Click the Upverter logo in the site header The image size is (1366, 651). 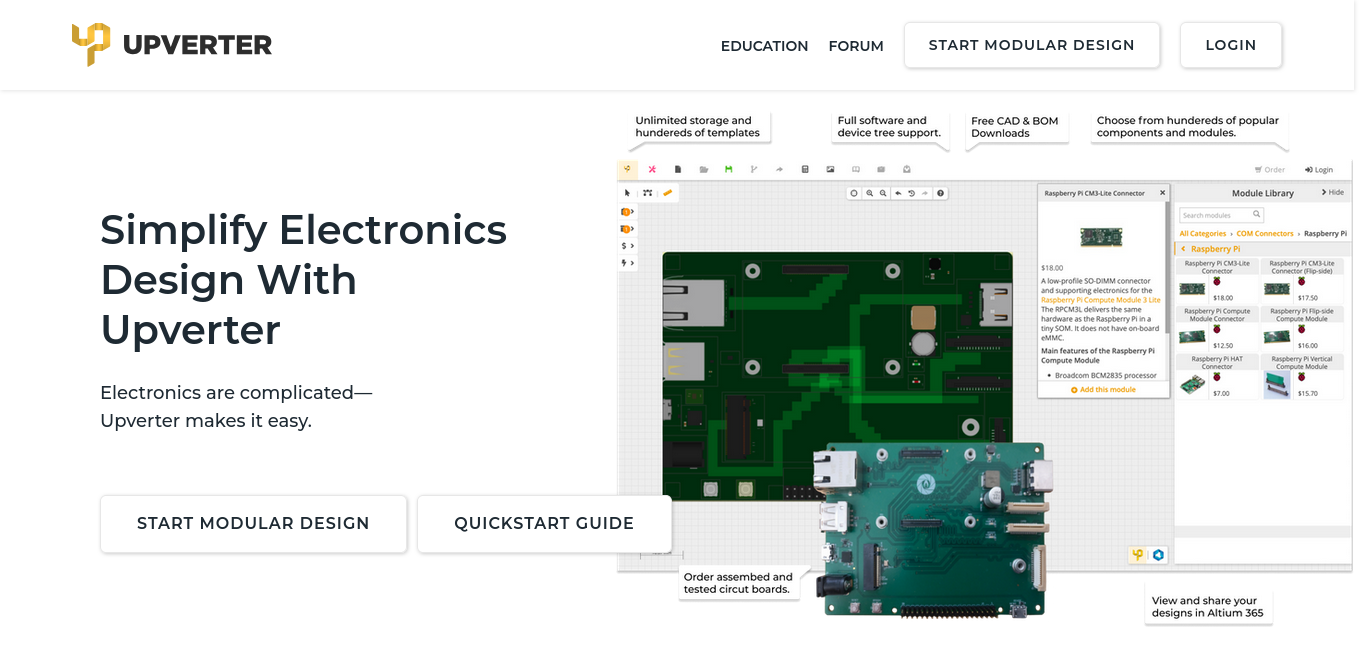(x=171, y=45)
